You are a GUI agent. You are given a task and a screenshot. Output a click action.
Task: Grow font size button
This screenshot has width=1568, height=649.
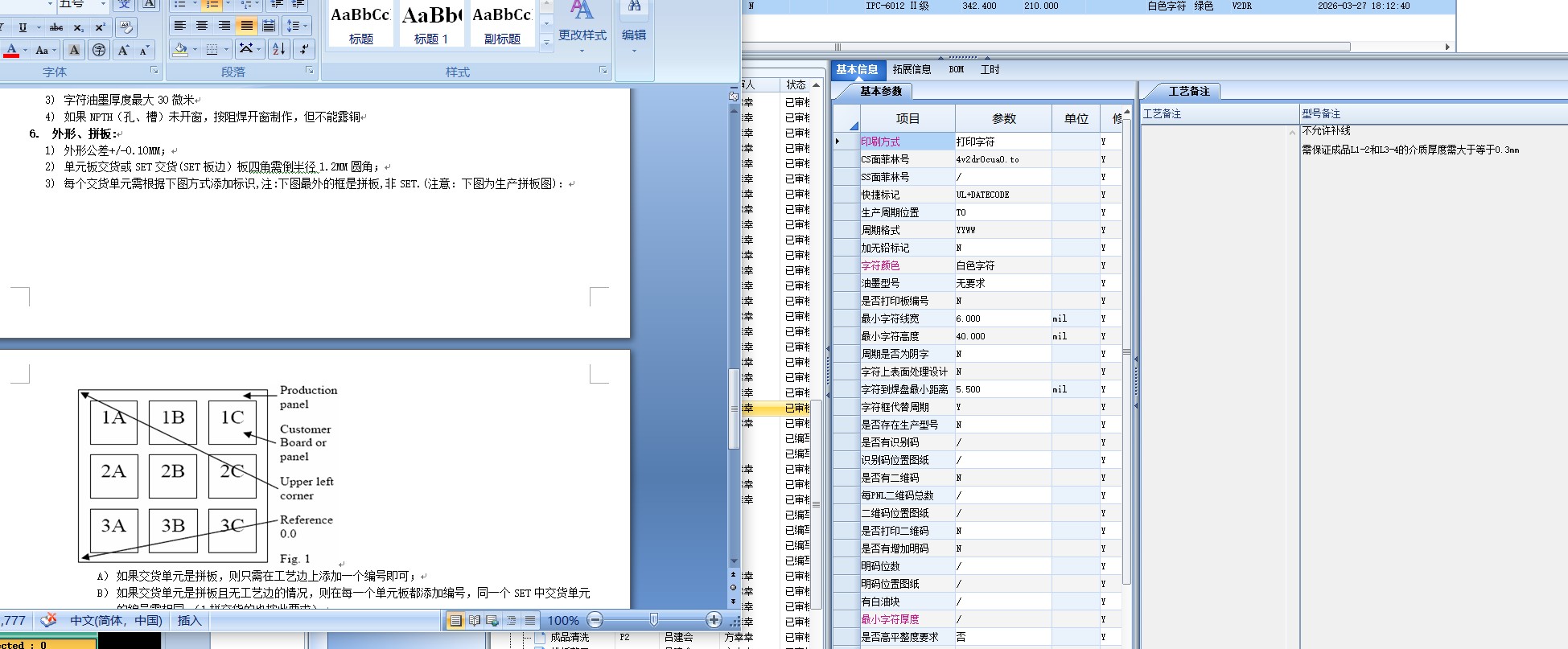pos(123,50)
